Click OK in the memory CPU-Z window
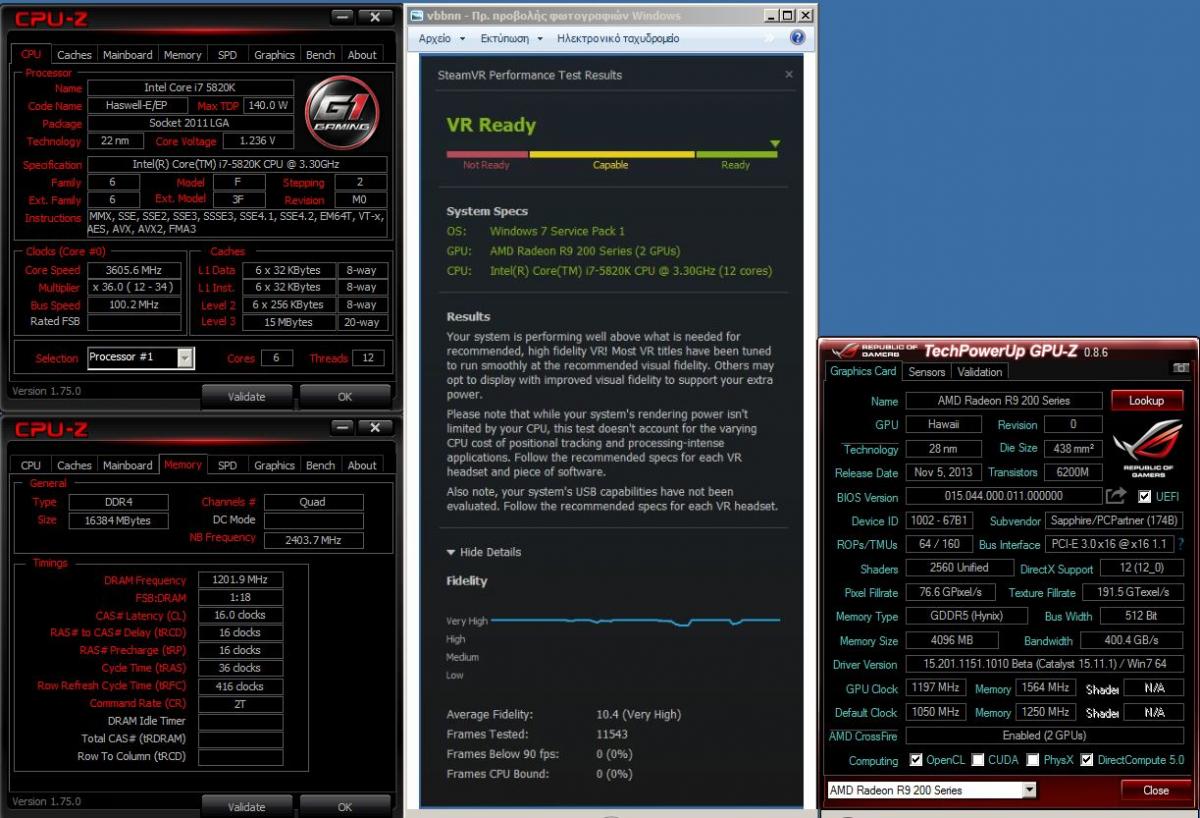1200x818 pixels. pyautogui.click(x=345, y=806)
